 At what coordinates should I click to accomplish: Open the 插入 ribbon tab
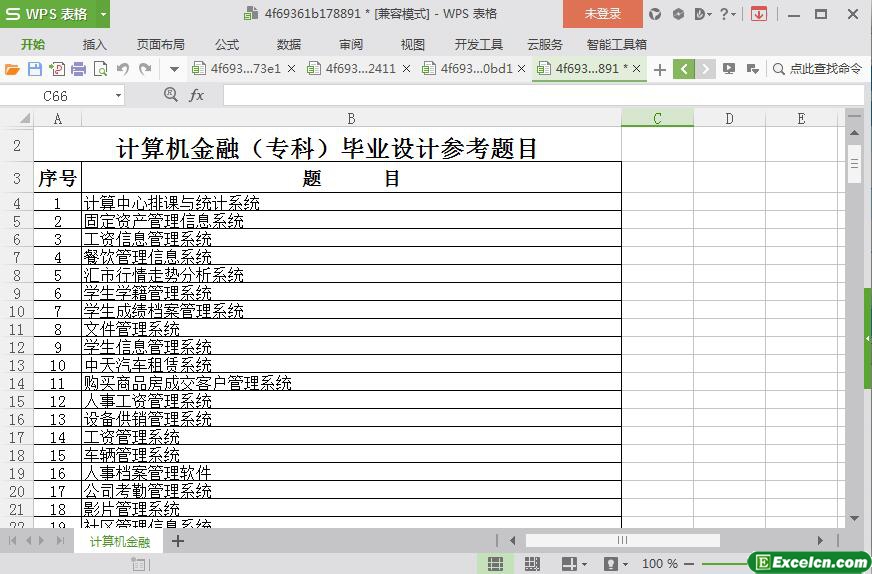95,44
